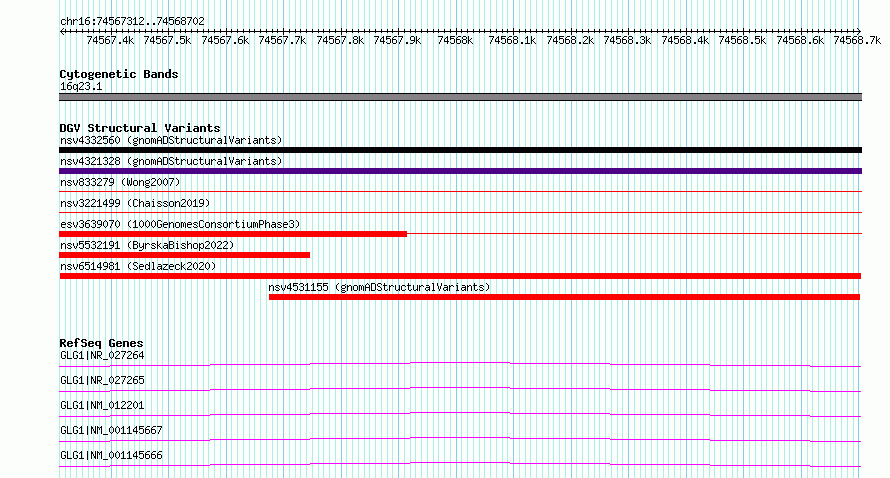
Task: Click ruler tick 74568.5k
Action: coord(742,40)
